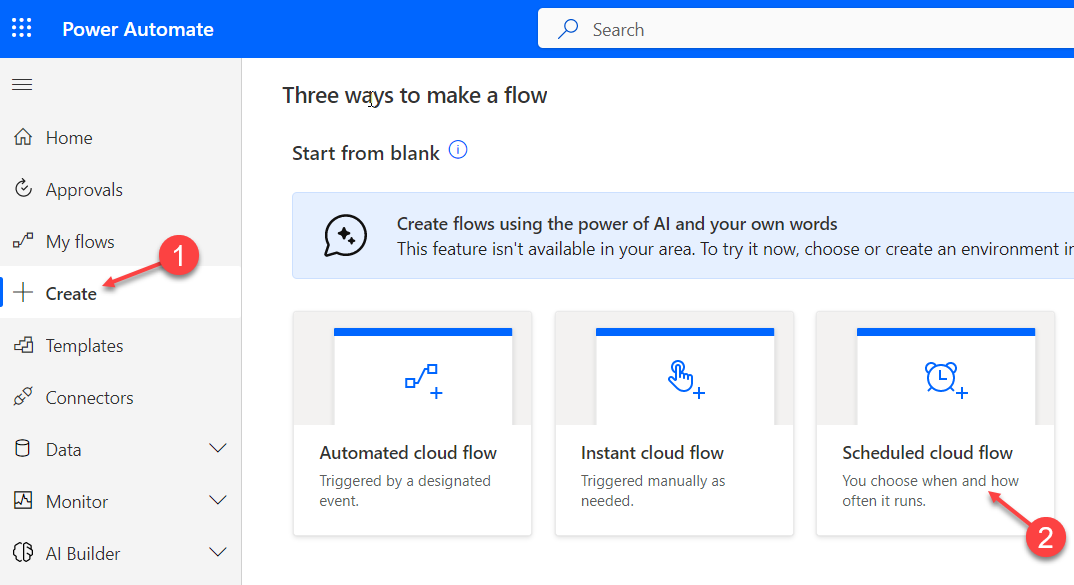Screen dimensions: 1074x585
Task: Click the AI chat sparkle icon
Action: pyautogui.click(x=345, y=236)
